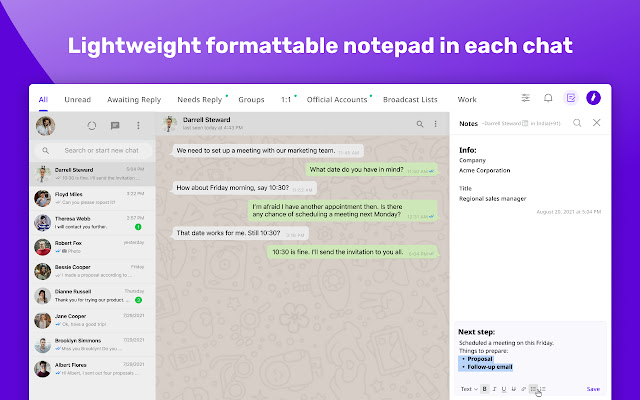Open the status ring icon
Image resolution: width=640 pixels, height=400 pixels.
point(92,126)
